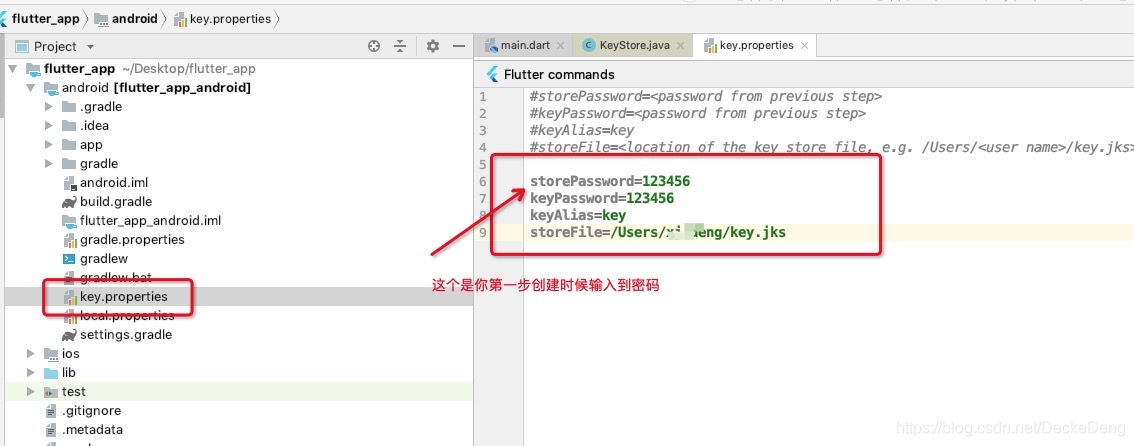The image size is (1134, 446).
Task: Click the .idea folder icon
Action: [69, 126]
